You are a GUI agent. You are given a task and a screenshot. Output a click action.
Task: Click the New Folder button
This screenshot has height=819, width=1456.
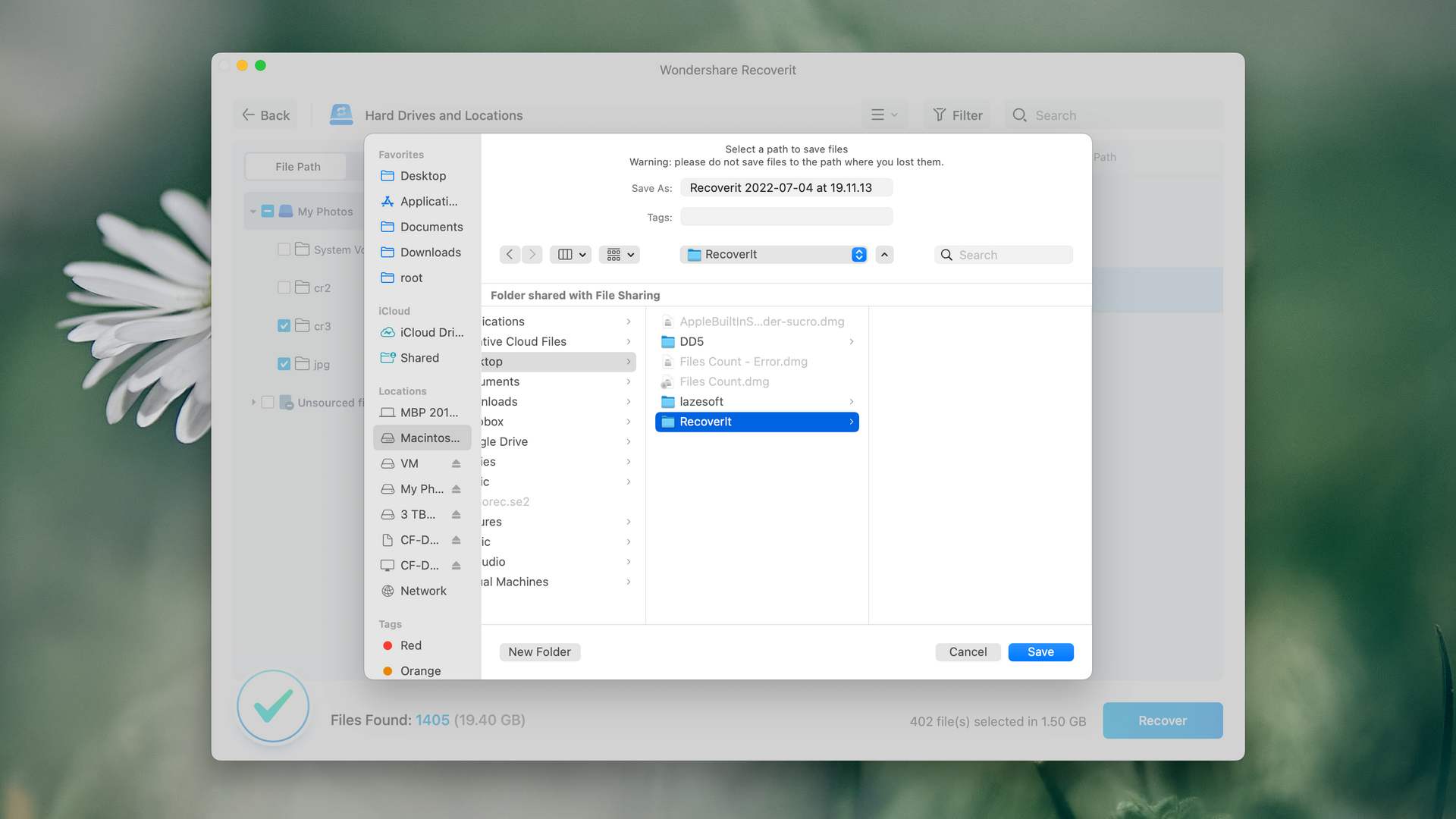540,651
